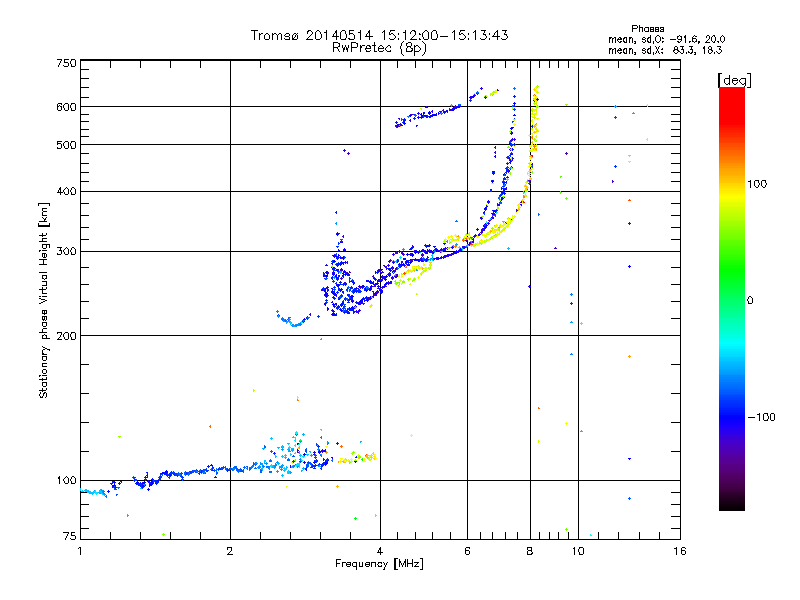The image size is (800, 600).
Task: Click the x-axis '8' tick label
Action: click(x=530, y=551)
